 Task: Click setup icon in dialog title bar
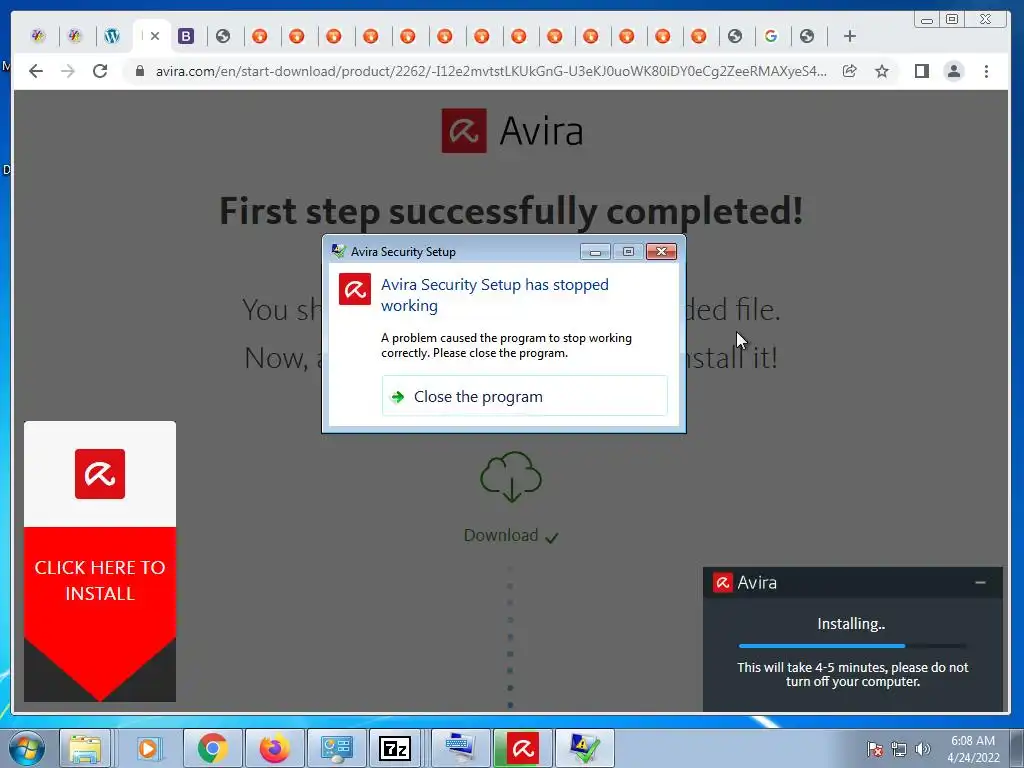tap(338, 251)
